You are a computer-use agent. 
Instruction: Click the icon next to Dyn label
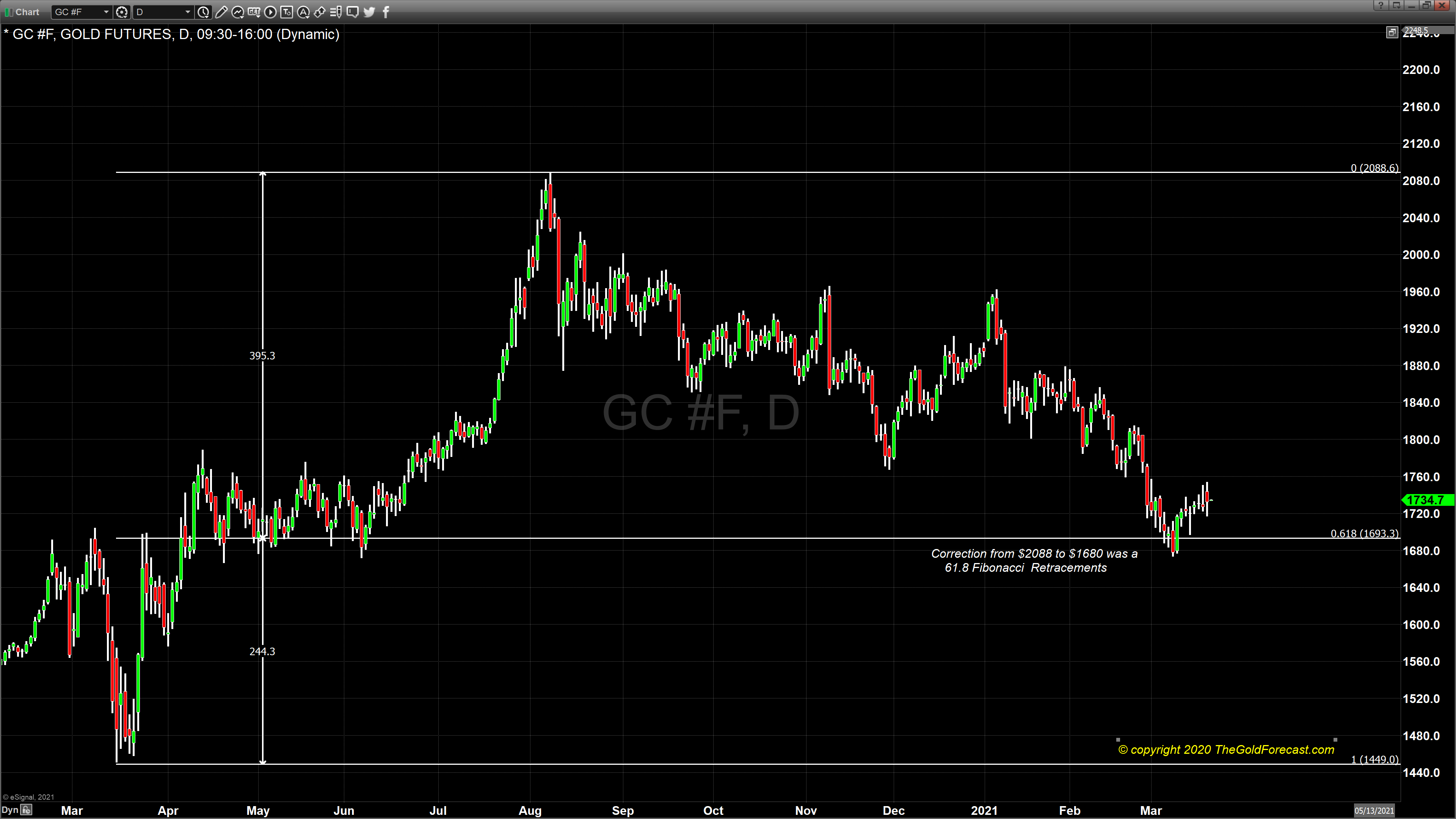click(27, 810)
